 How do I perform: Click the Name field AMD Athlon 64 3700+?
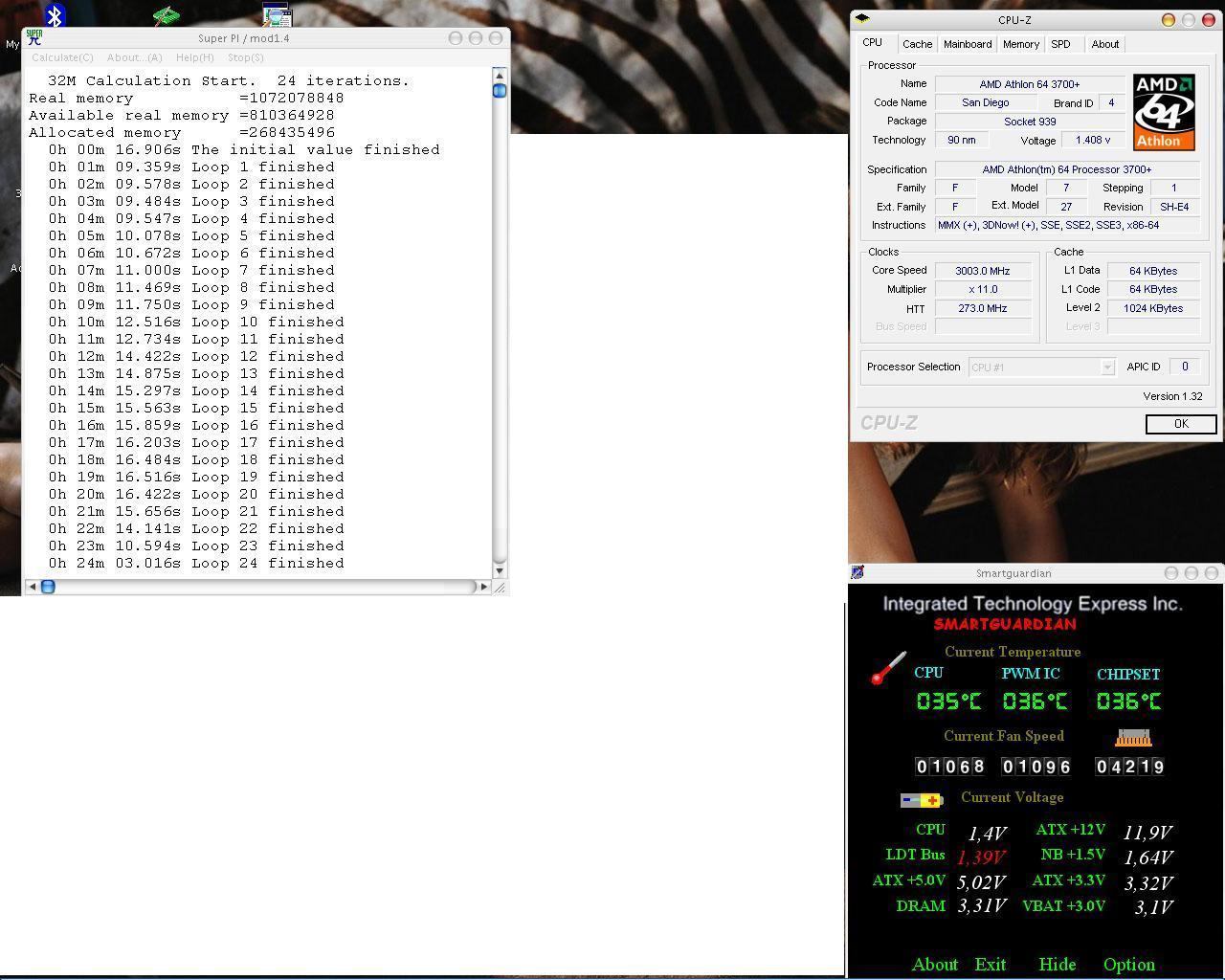click(1030, 84)
